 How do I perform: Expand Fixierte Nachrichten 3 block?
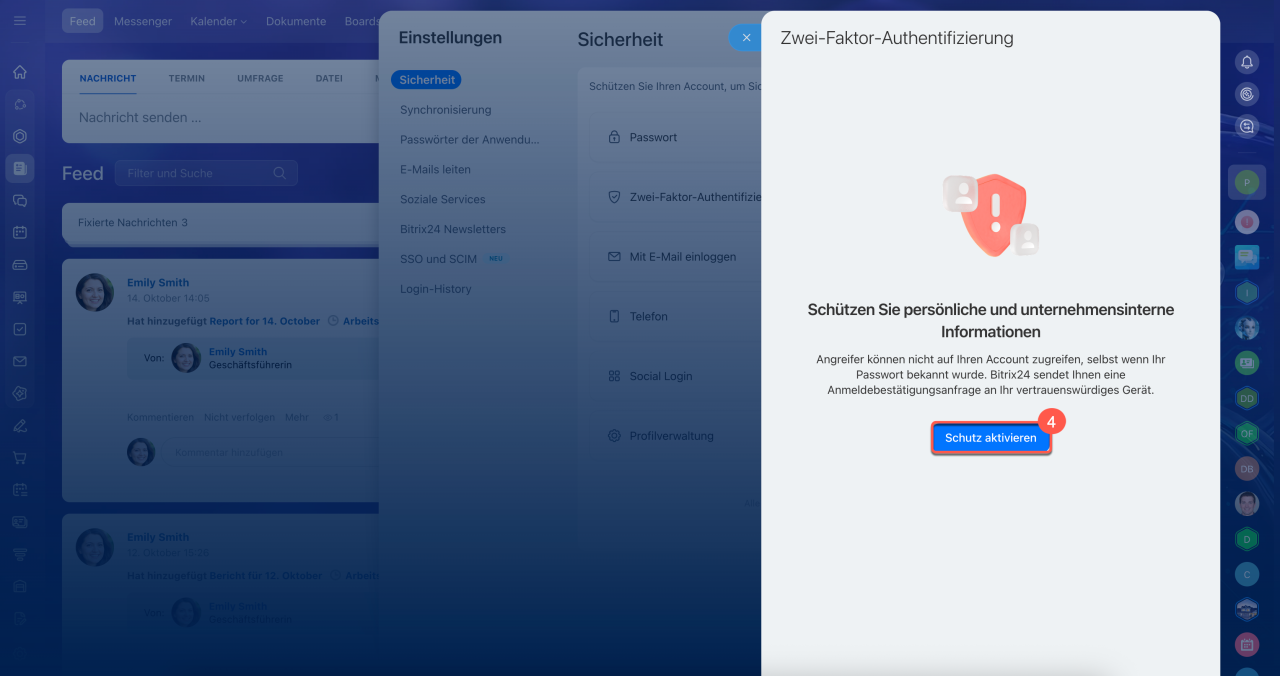(x=220, y=223)
